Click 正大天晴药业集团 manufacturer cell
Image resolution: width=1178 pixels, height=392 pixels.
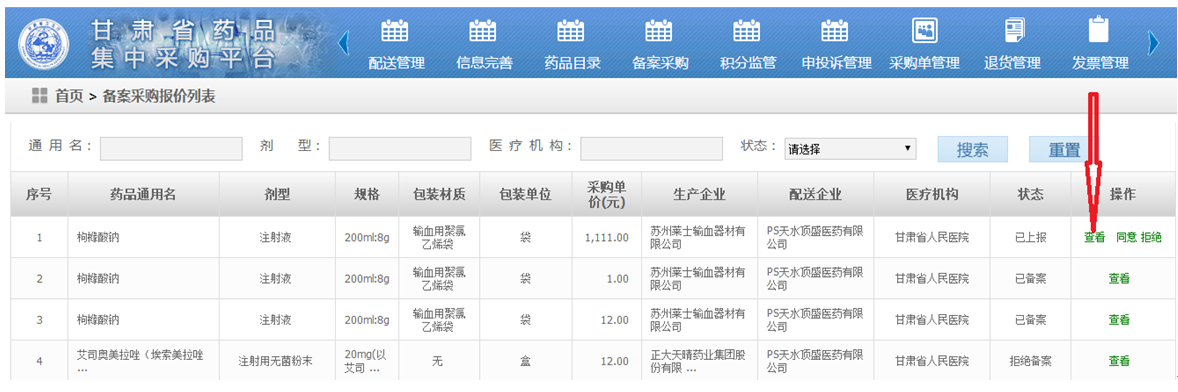click(699, 361)
